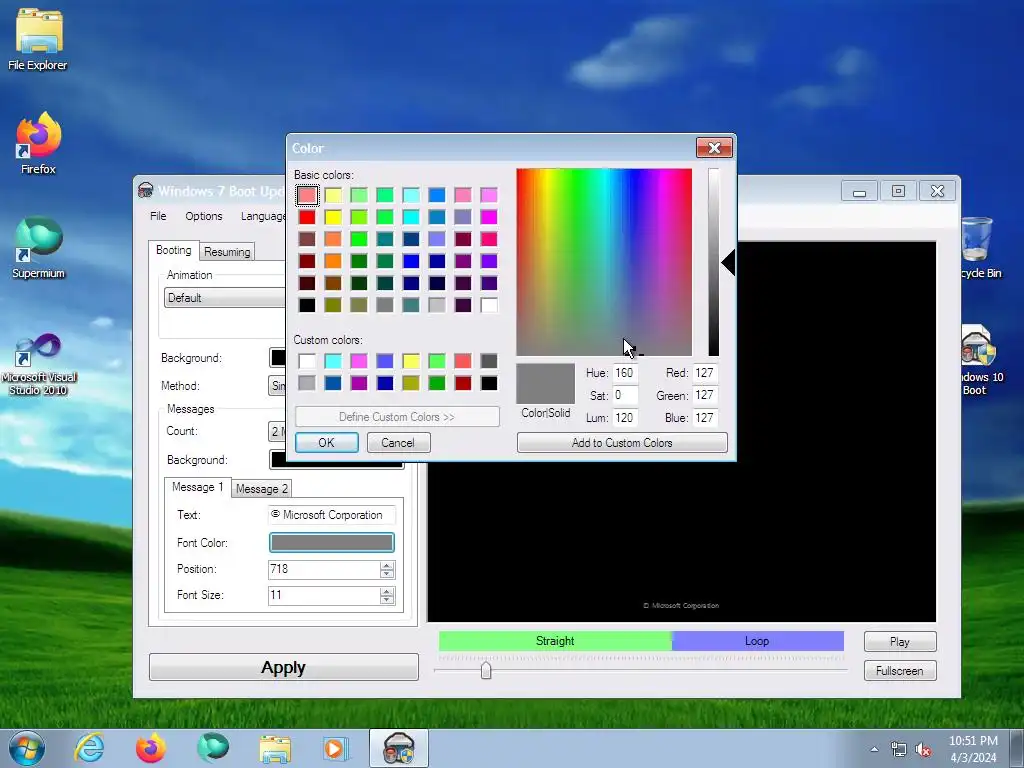Click the green Straight timeline segment
Screen dimensions: 1024x768
555,641
